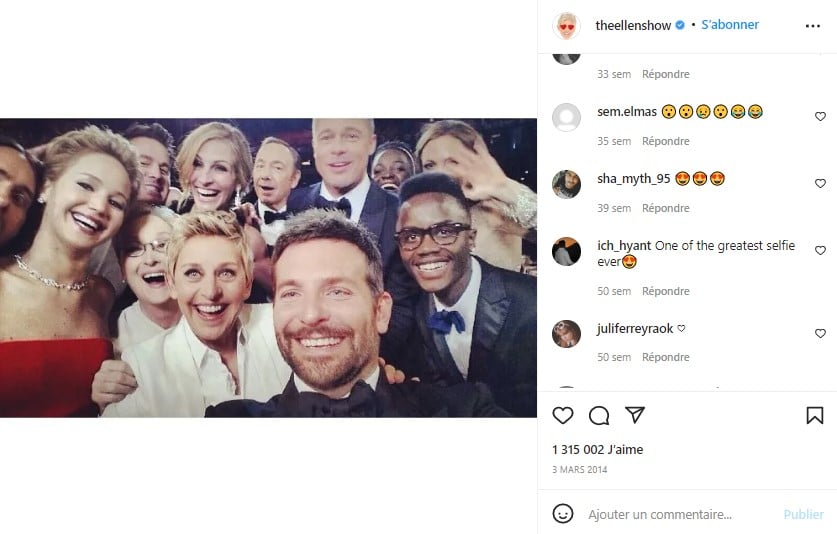Screen dimensions: 837x534
Task: Open the three-dot more options menu
Action: click(812, 26)
